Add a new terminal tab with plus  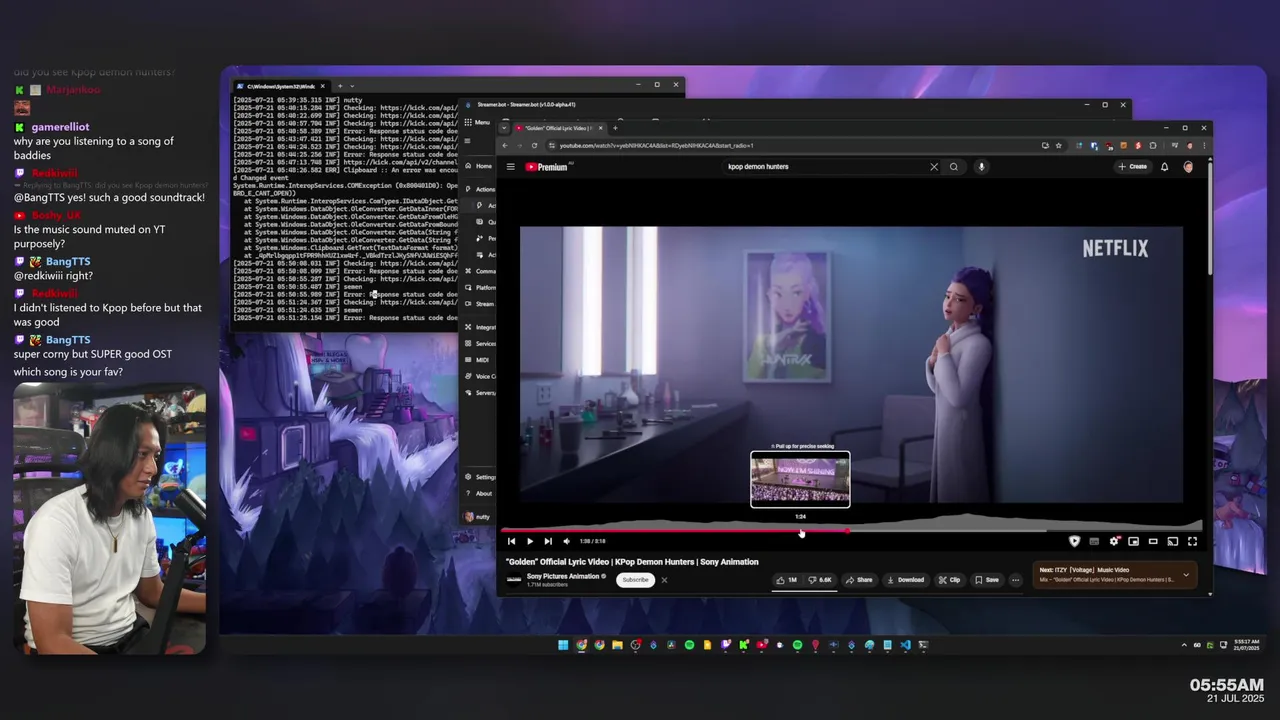339,86
